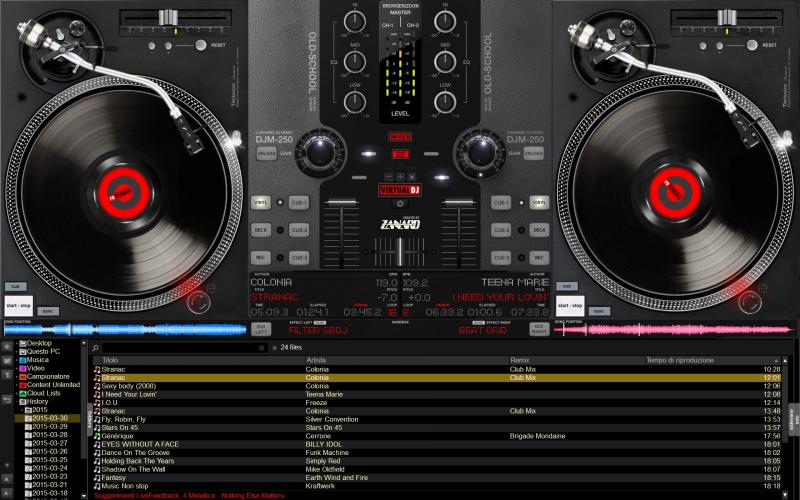800x500 pixels.
Task: Unload the track from the right deck
Action: (x=534, y=153)
